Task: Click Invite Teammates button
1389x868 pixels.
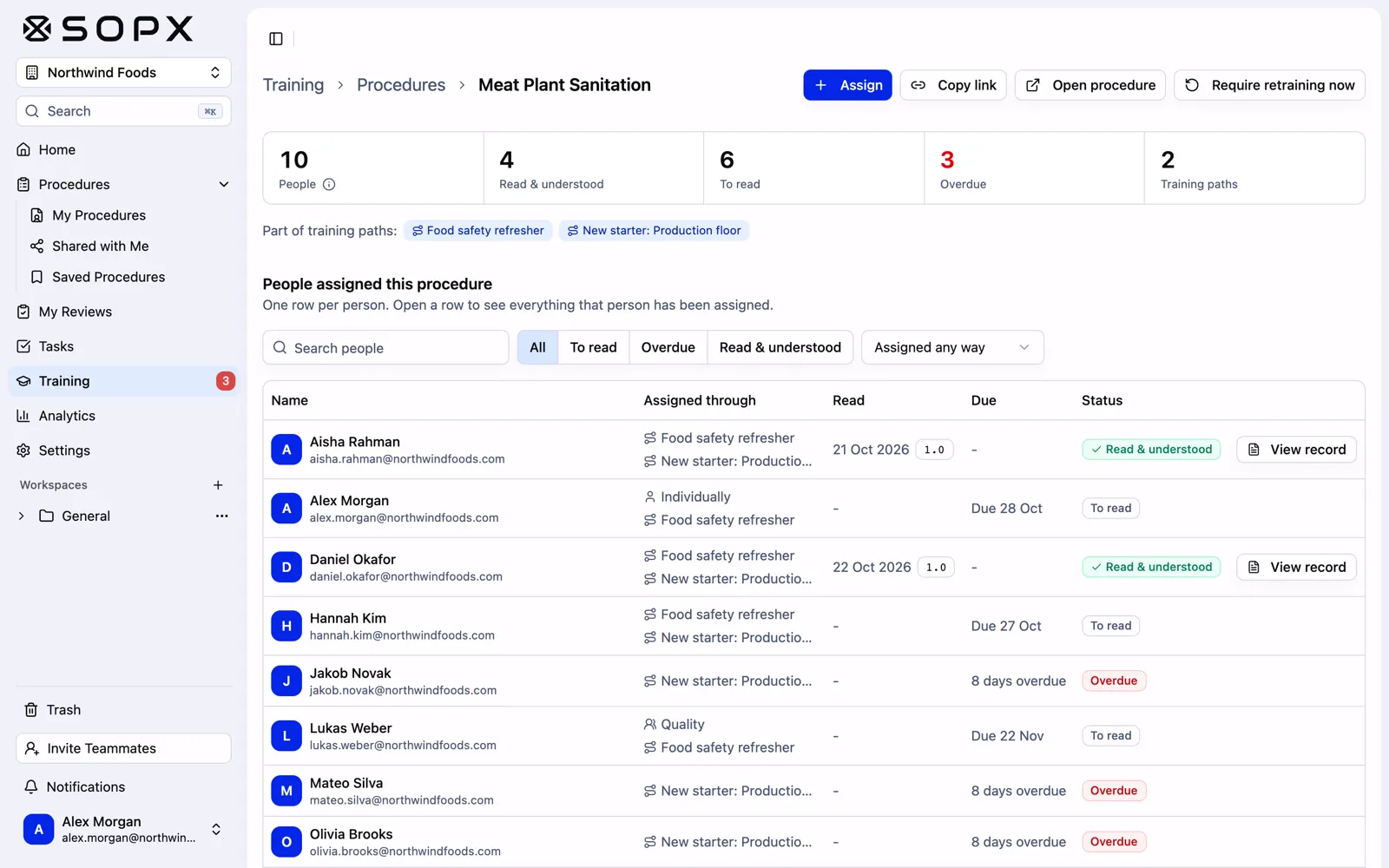Action: [123, 748]
